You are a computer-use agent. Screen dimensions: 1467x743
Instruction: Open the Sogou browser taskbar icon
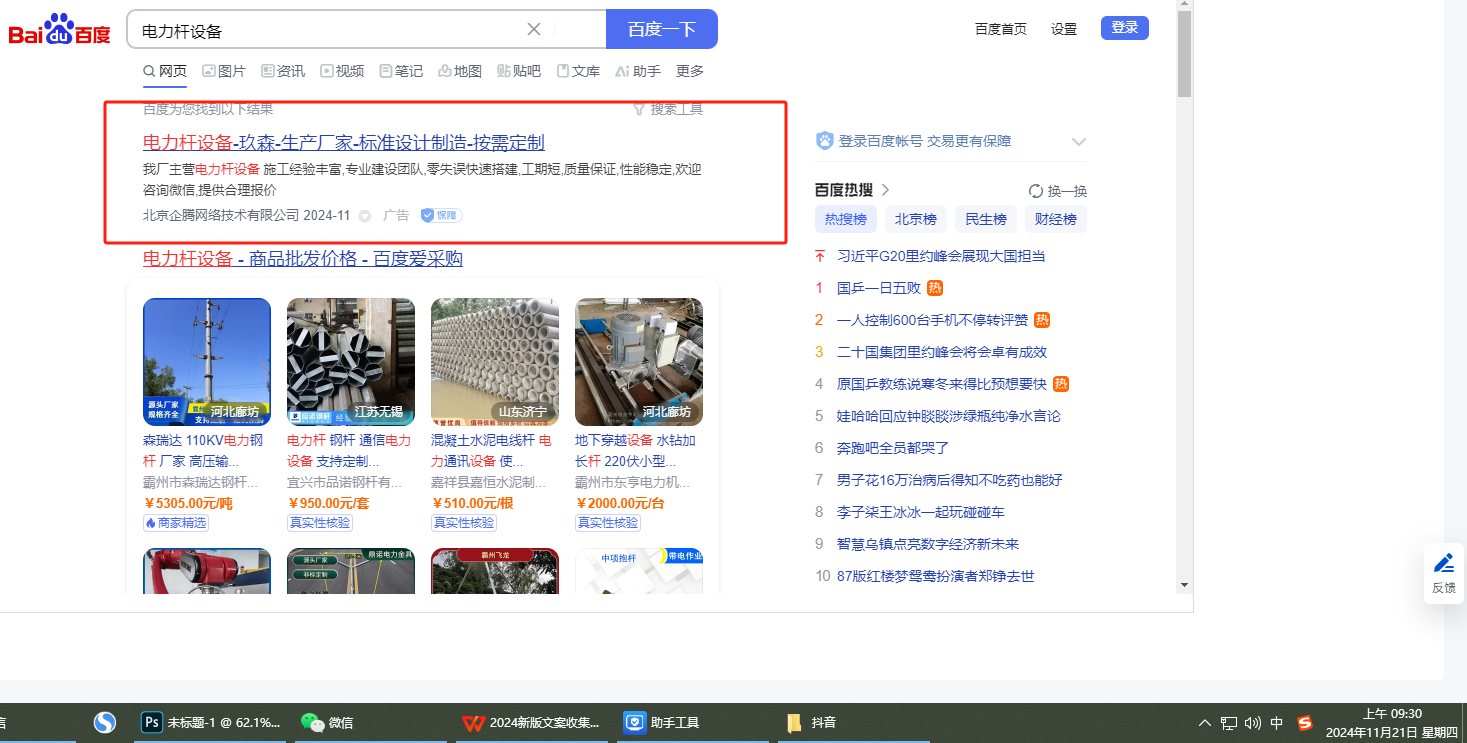click(105, 722)
